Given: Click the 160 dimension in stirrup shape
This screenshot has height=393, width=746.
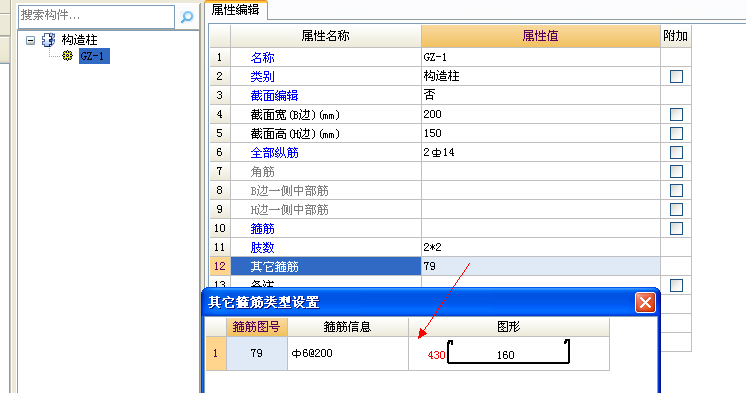Looking at the screenshot, I should (505, 355).
